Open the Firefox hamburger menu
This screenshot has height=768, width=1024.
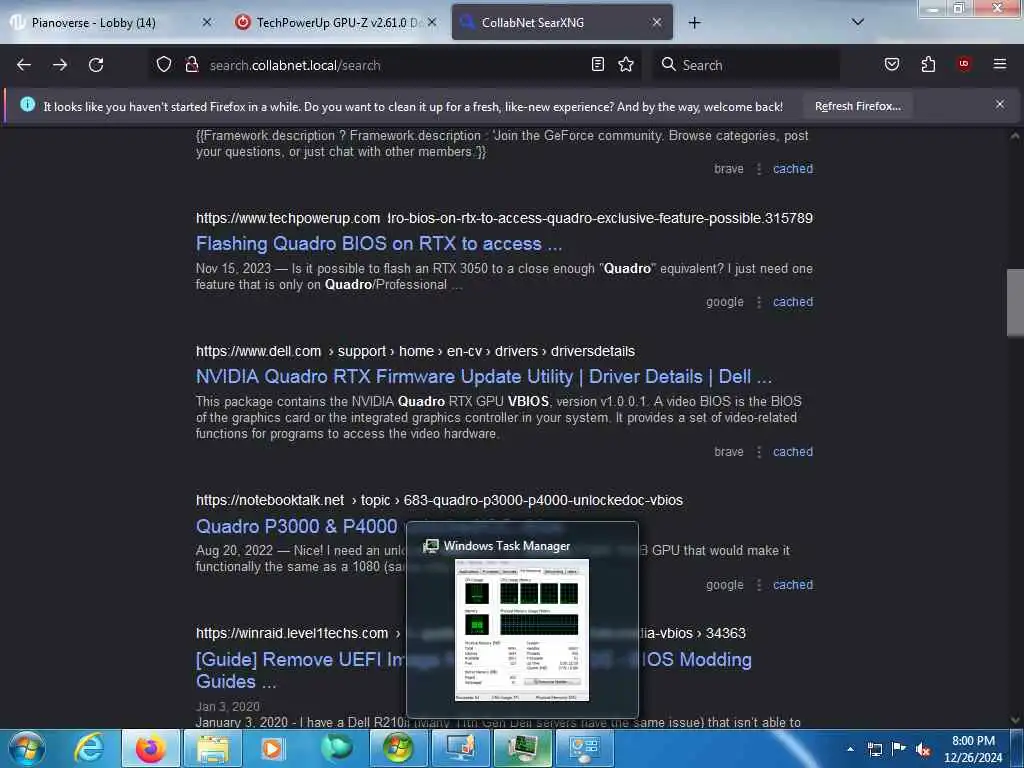point(1000,64)
